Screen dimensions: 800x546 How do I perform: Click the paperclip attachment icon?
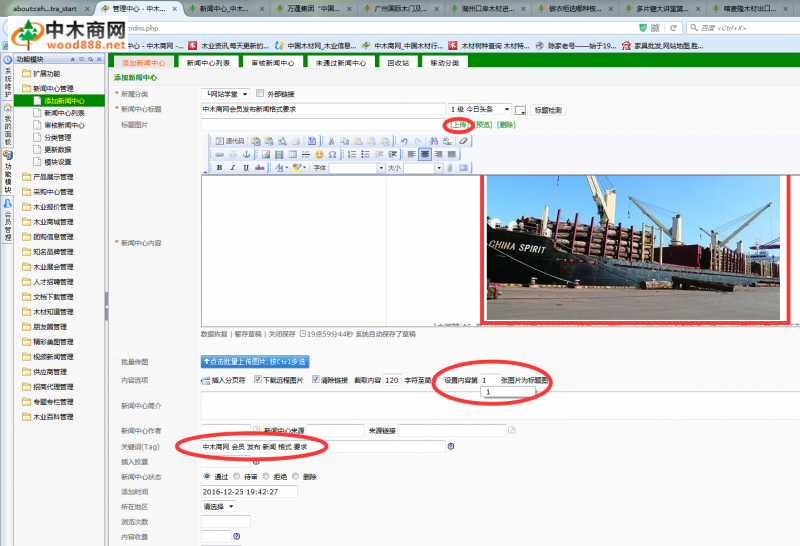(x=449, y=168)
